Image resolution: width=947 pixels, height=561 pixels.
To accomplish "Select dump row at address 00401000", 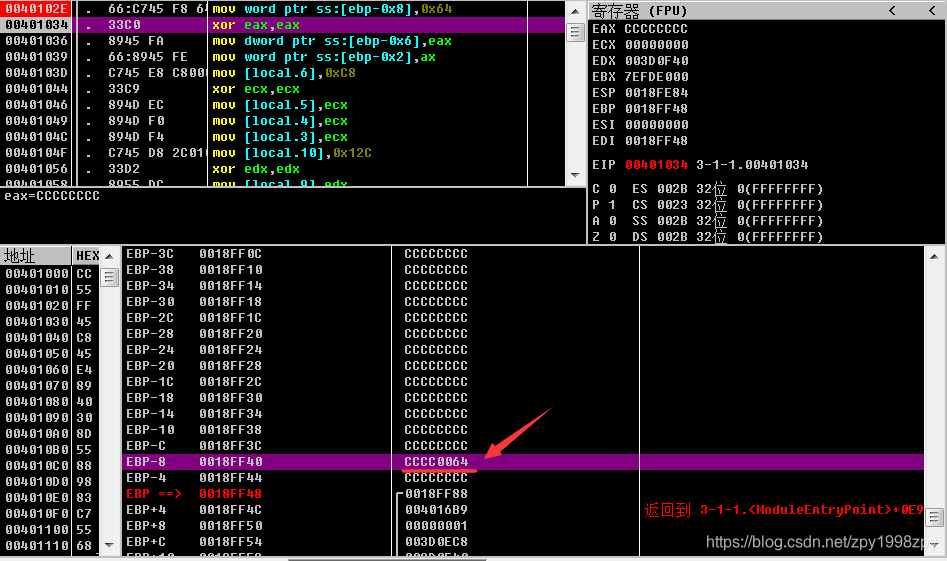I will (50, 274).
